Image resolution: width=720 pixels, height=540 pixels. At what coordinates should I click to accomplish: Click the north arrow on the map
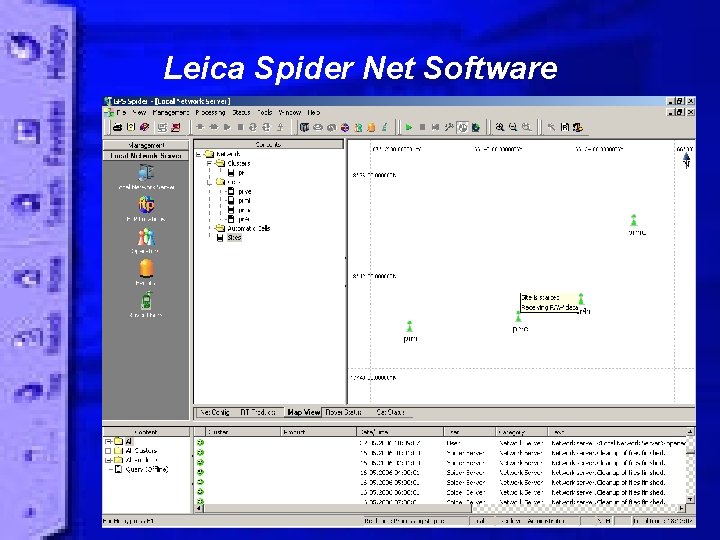point(686,161)
